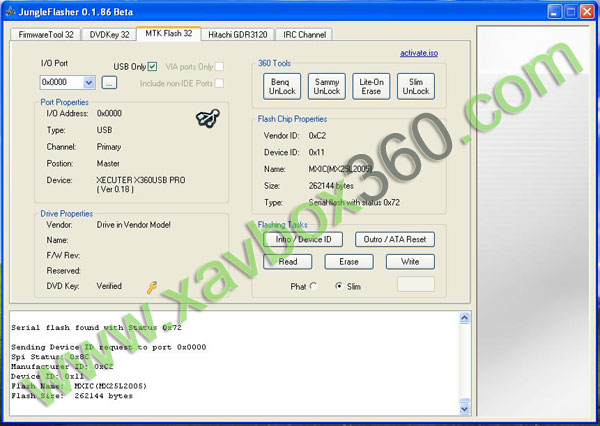Switch to the DVDKey 32 tab
This screenshot has width=600, height=426.
(109, 34)
